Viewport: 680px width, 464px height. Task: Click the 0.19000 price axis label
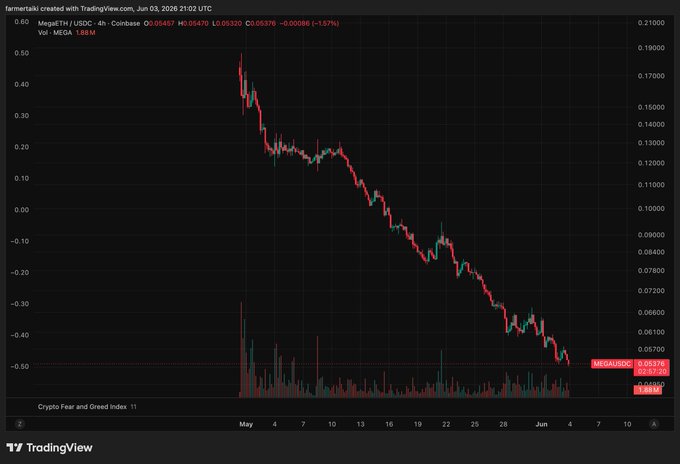[651, 48]
